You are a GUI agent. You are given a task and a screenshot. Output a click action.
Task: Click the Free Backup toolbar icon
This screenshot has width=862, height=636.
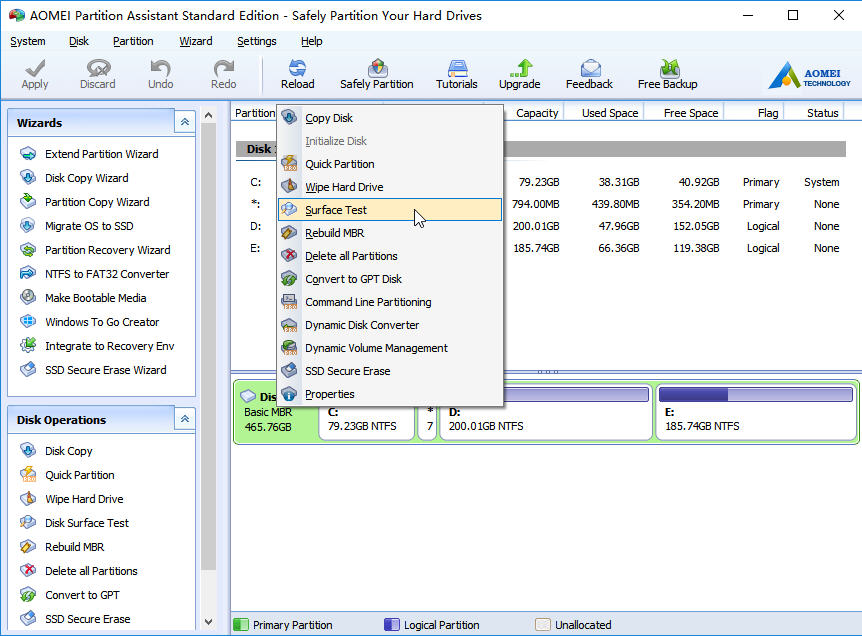pos(669,69)
